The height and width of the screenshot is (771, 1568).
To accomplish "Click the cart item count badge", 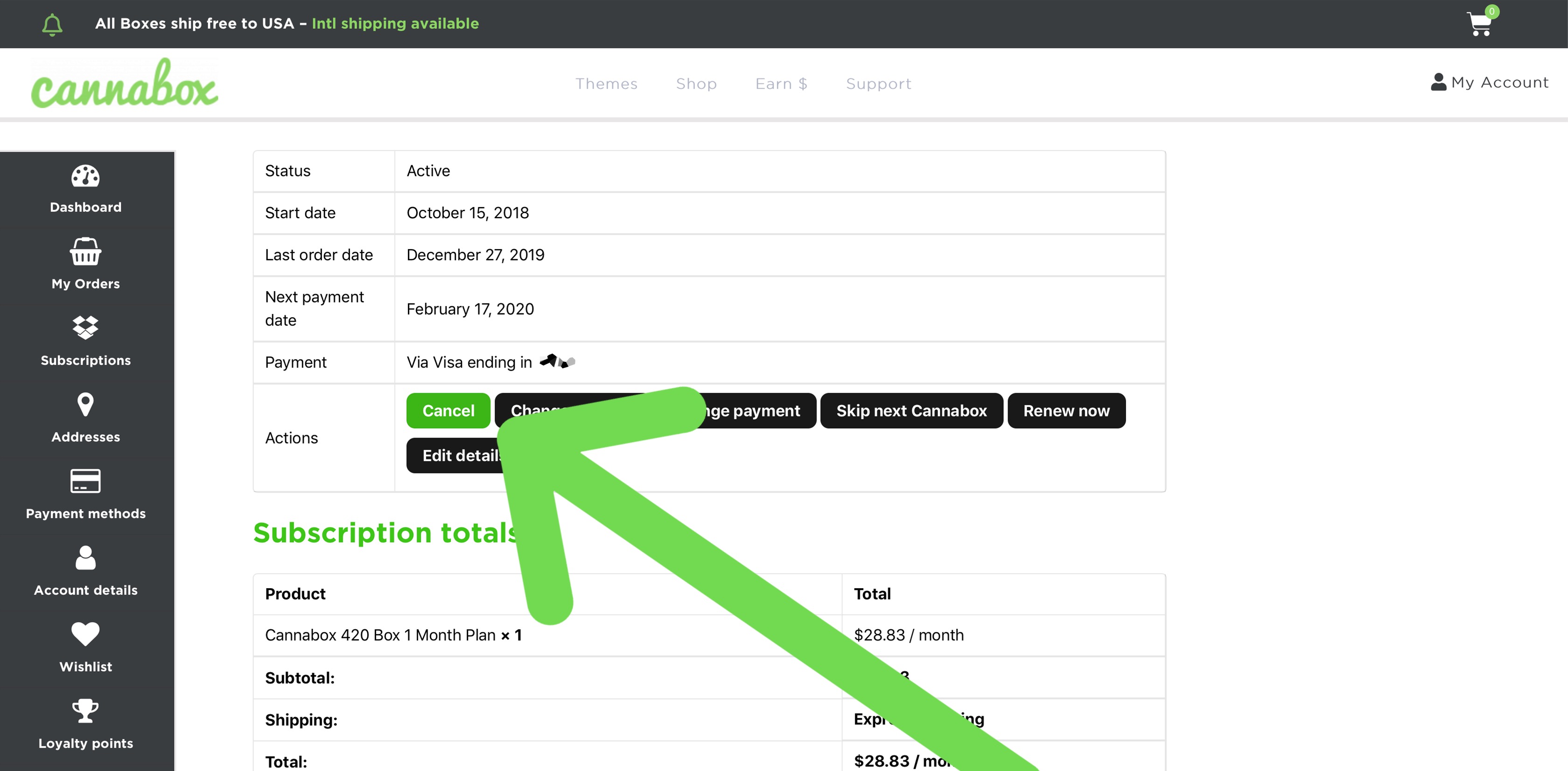I will click(x=1491, y=12).
